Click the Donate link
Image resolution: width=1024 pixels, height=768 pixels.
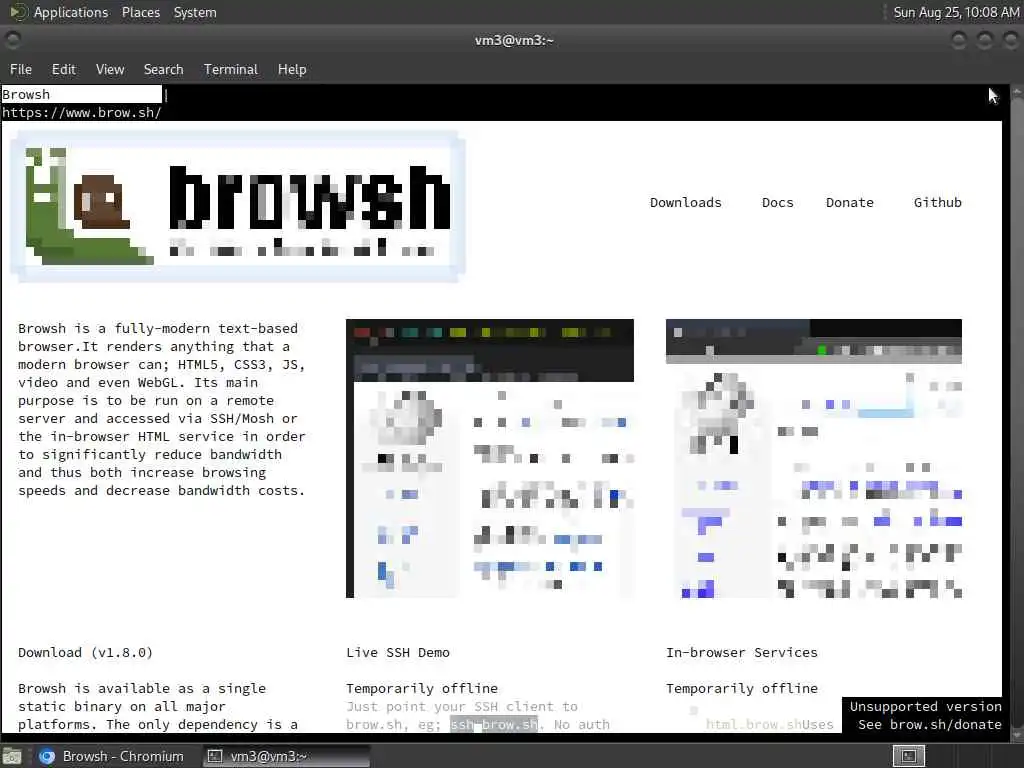tap(850, 202)
